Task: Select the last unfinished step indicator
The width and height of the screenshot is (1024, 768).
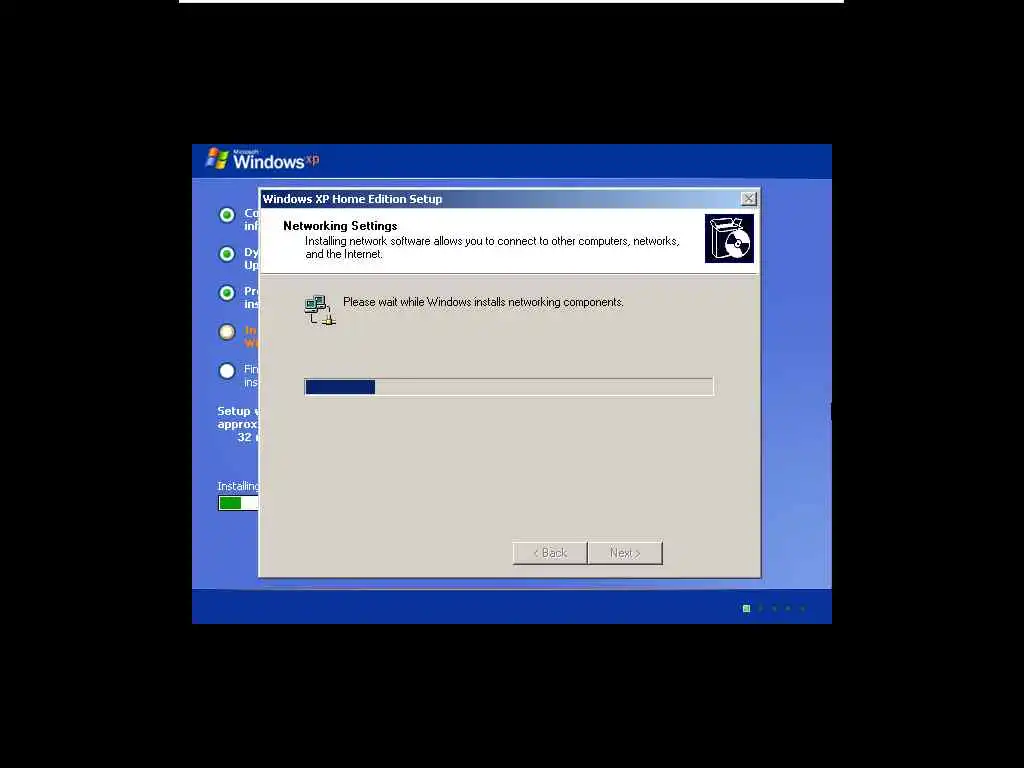Action: click(227, 371)
